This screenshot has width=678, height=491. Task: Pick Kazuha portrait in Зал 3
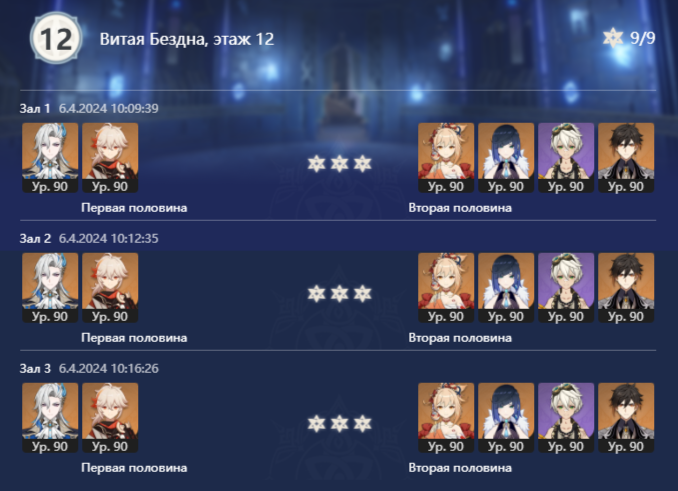click(110, 418)
